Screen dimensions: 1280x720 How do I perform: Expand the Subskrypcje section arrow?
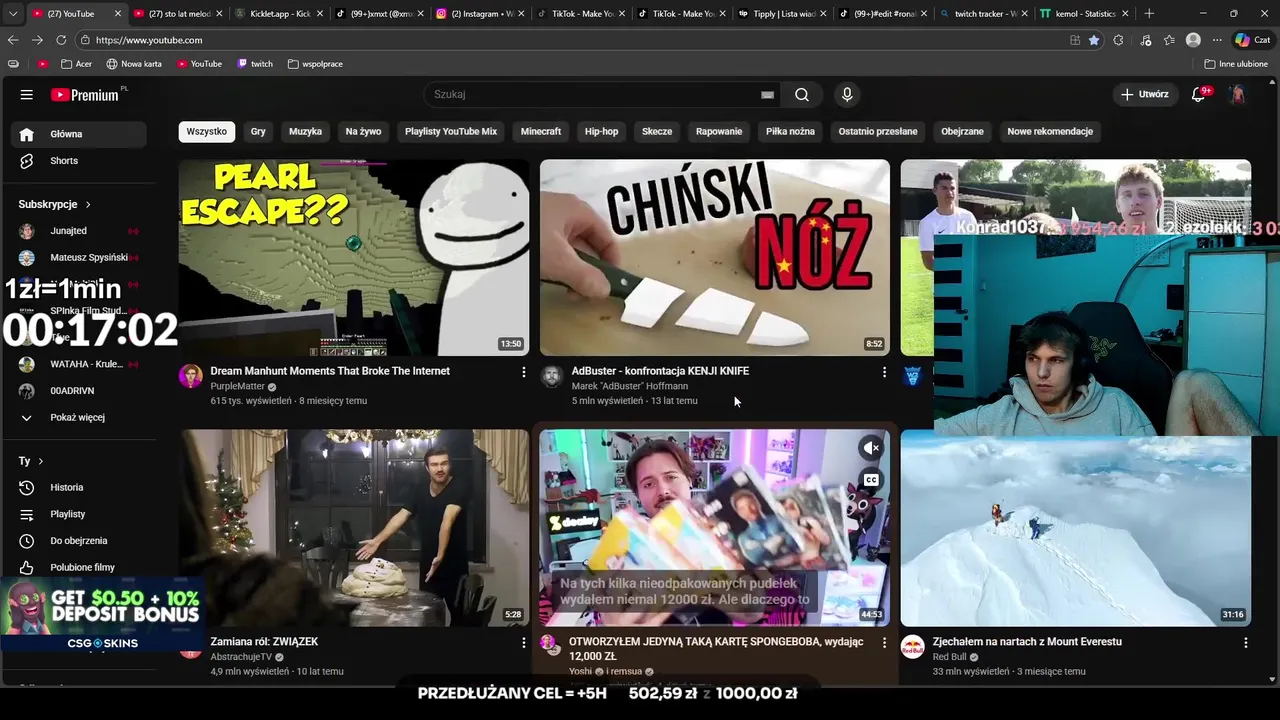tap(88, 205)
